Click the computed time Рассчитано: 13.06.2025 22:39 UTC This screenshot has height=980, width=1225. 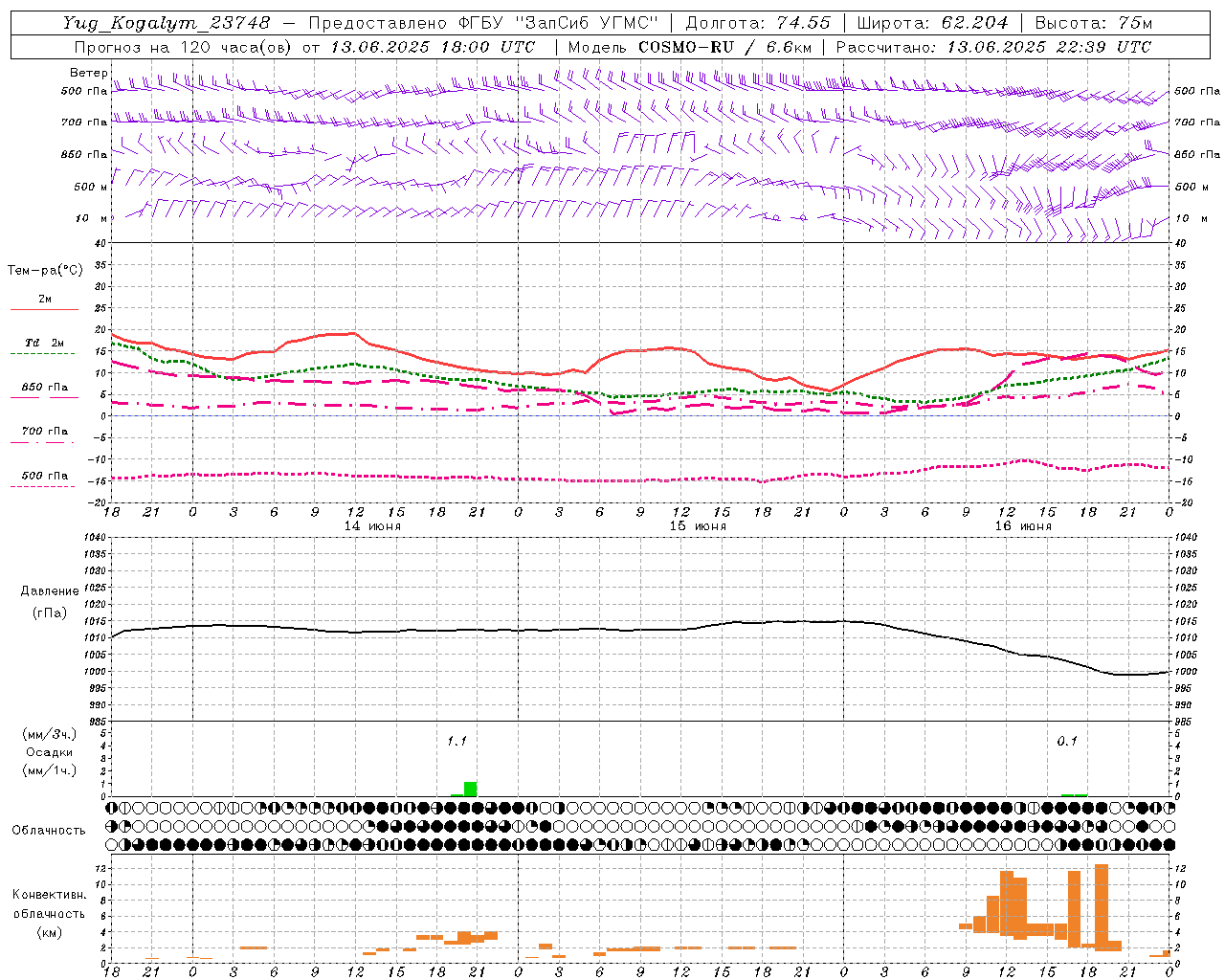(x=993, y=47)
